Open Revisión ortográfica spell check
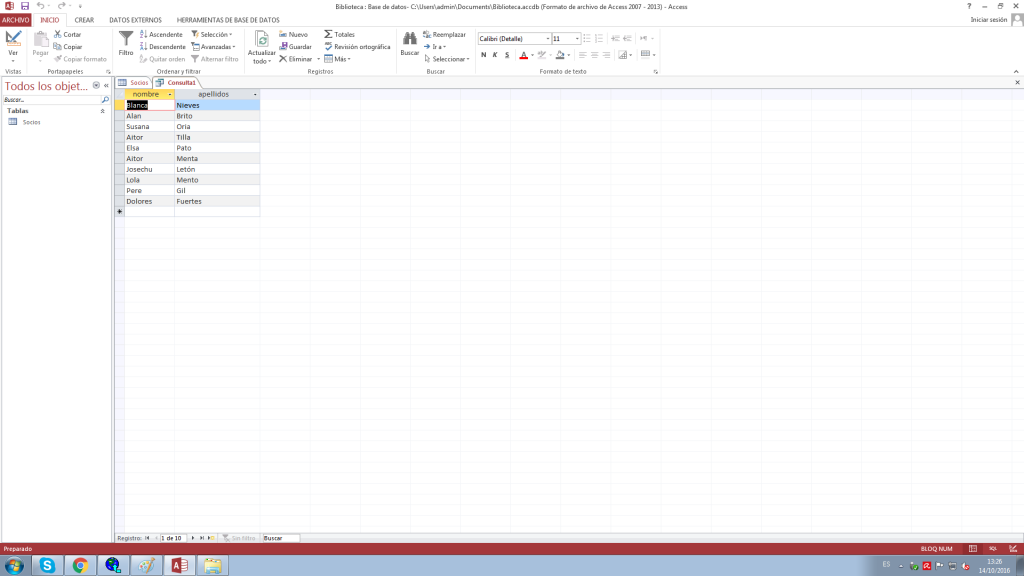 pos(357,46)
